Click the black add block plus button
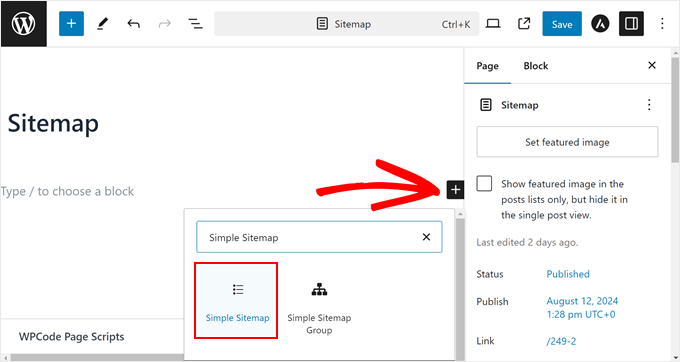This screenshot has width=680, height=362. 455,189
